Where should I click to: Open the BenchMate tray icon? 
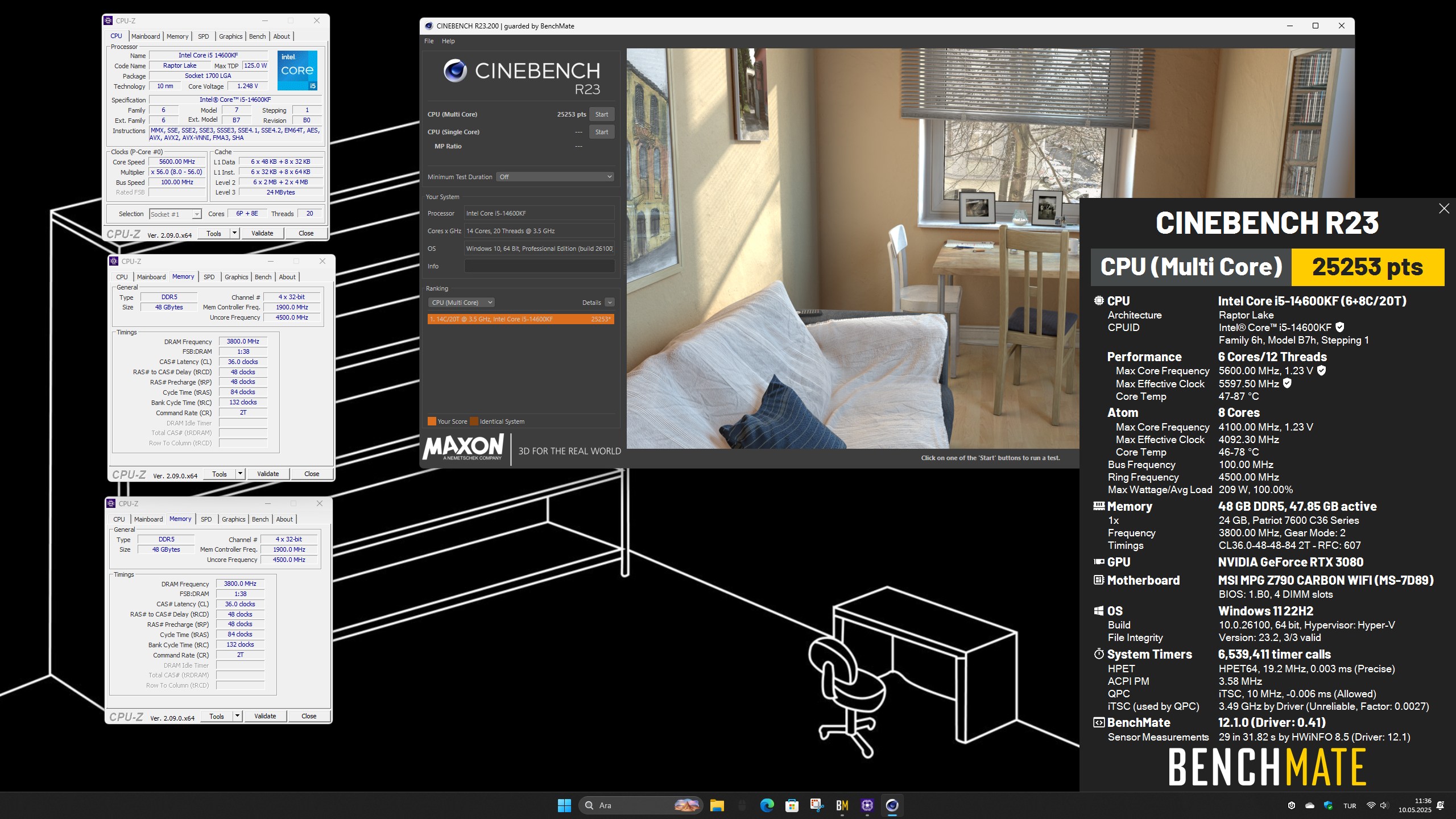click(x=1292, y=805)
